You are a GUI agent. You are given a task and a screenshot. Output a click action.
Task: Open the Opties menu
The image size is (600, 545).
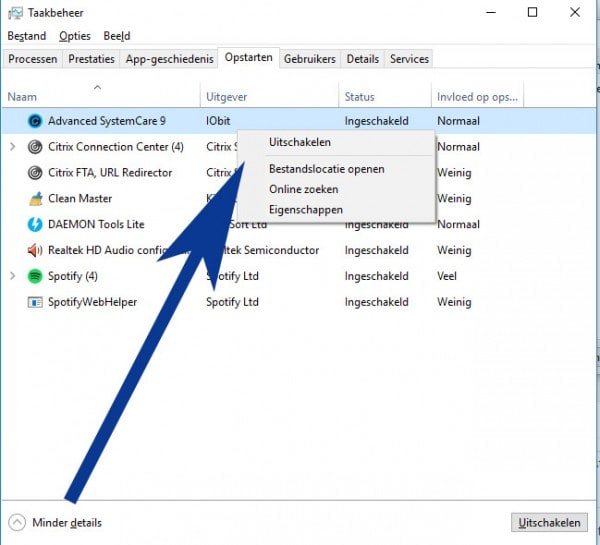pos(75,36)
